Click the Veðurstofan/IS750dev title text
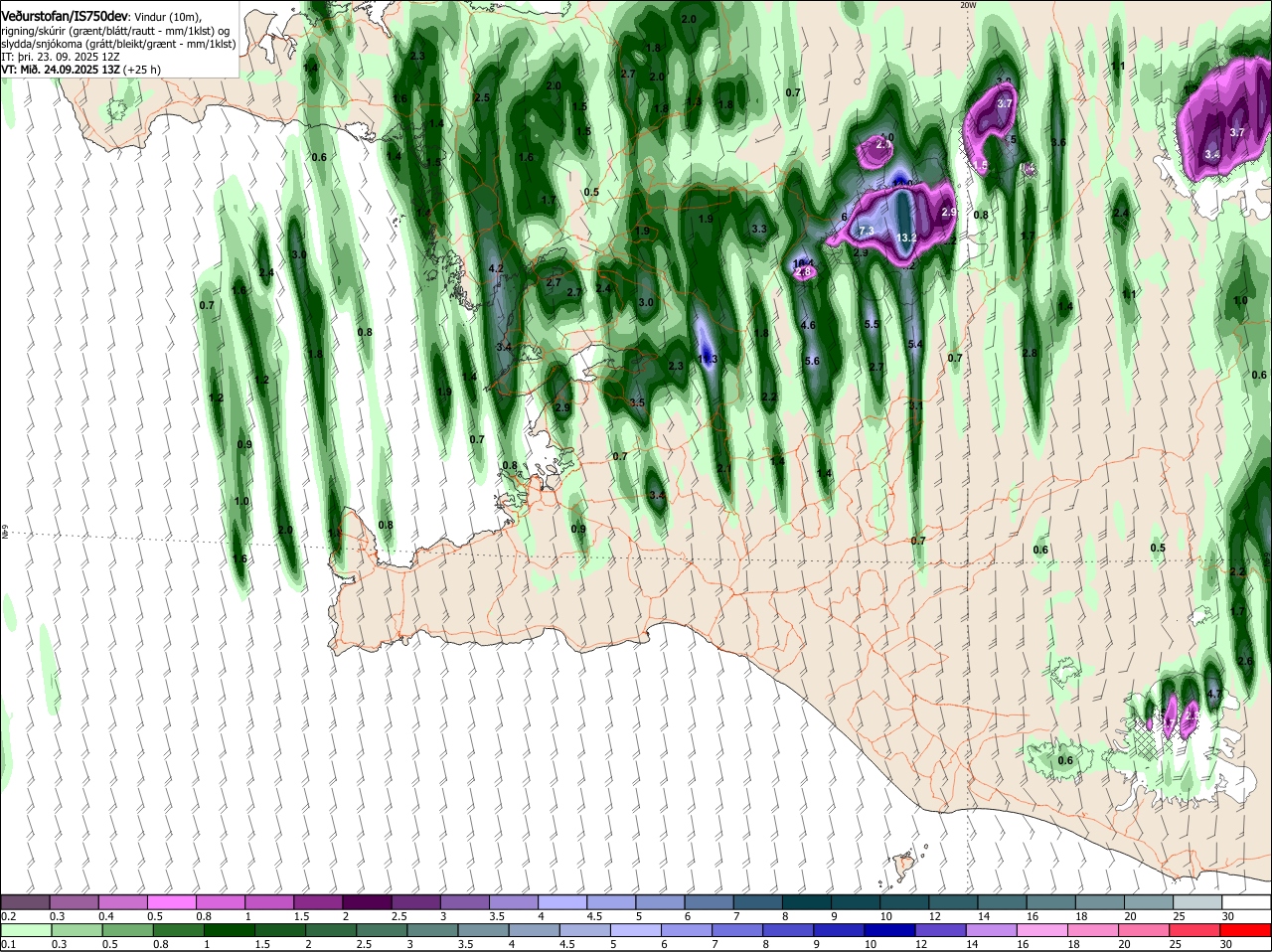 tap(65, 16)
